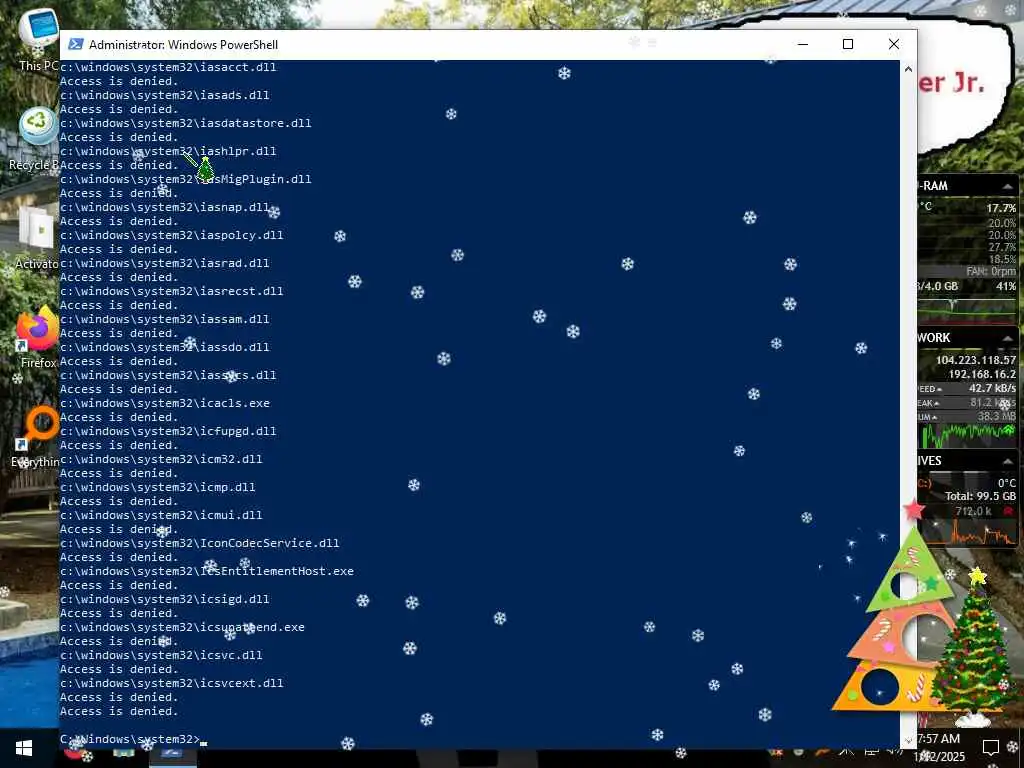This screenshot has height=768, width=1024.
Task: Click the 17.7% CPU usage value
Action: [x=1001, y=208]
